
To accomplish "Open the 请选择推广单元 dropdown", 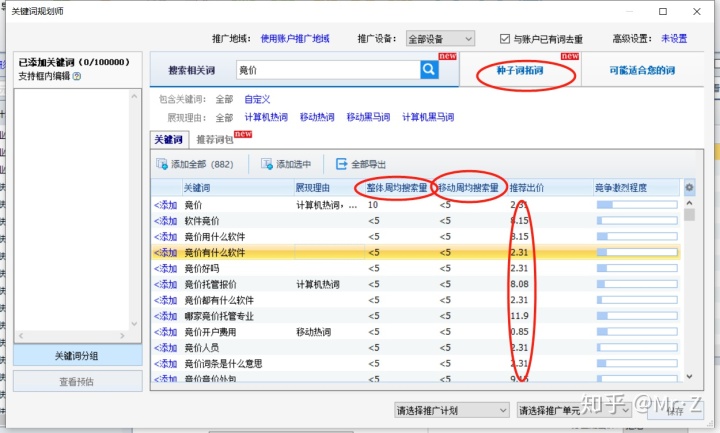I will pos(574,410).
